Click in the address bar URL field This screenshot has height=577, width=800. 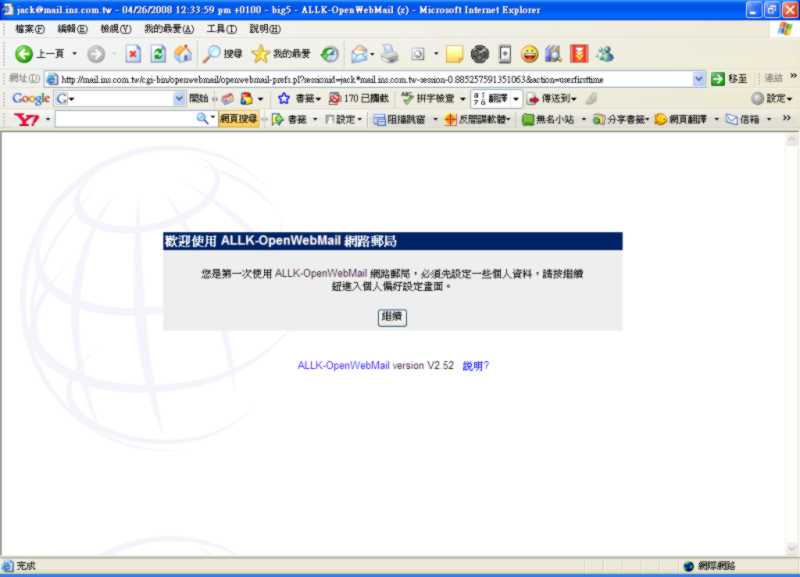coord(375,79)
